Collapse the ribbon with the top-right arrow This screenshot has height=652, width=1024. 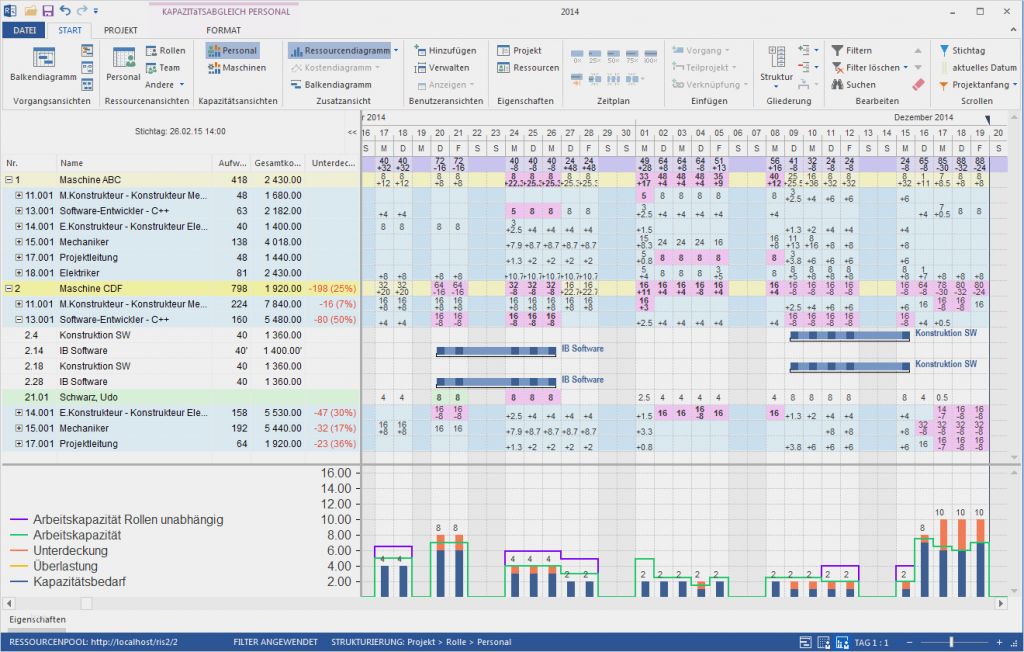(1014, 29)
